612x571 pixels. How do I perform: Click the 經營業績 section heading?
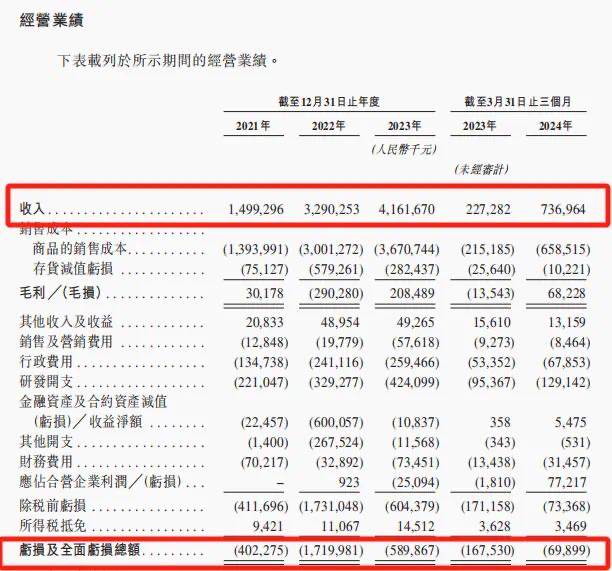[50, 21]
